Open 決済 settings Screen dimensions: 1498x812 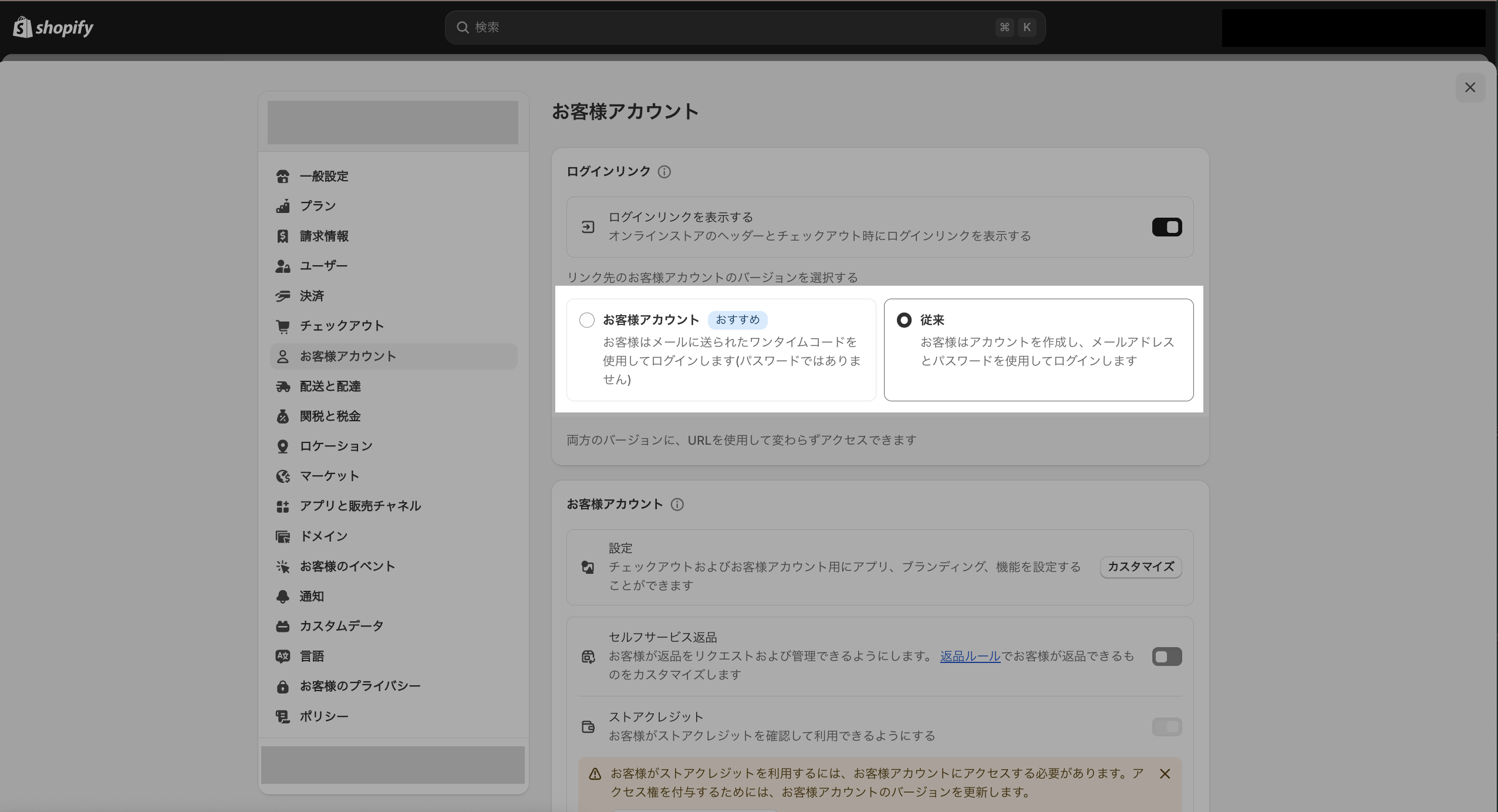click(393, 296)
